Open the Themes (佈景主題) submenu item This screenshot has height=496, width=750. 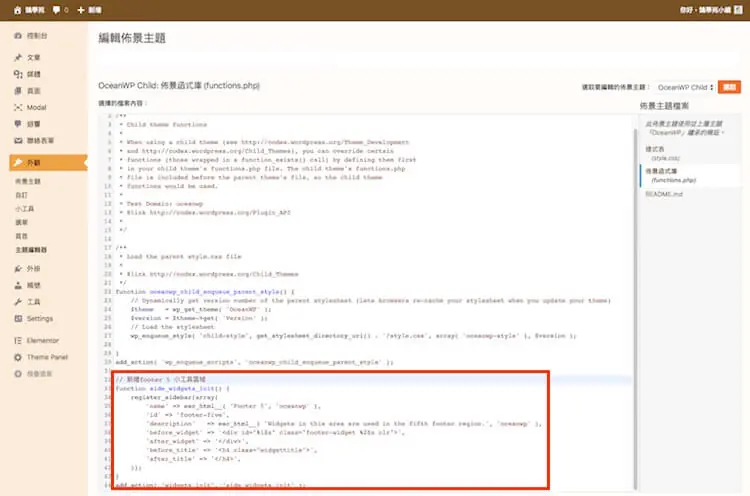28,181
